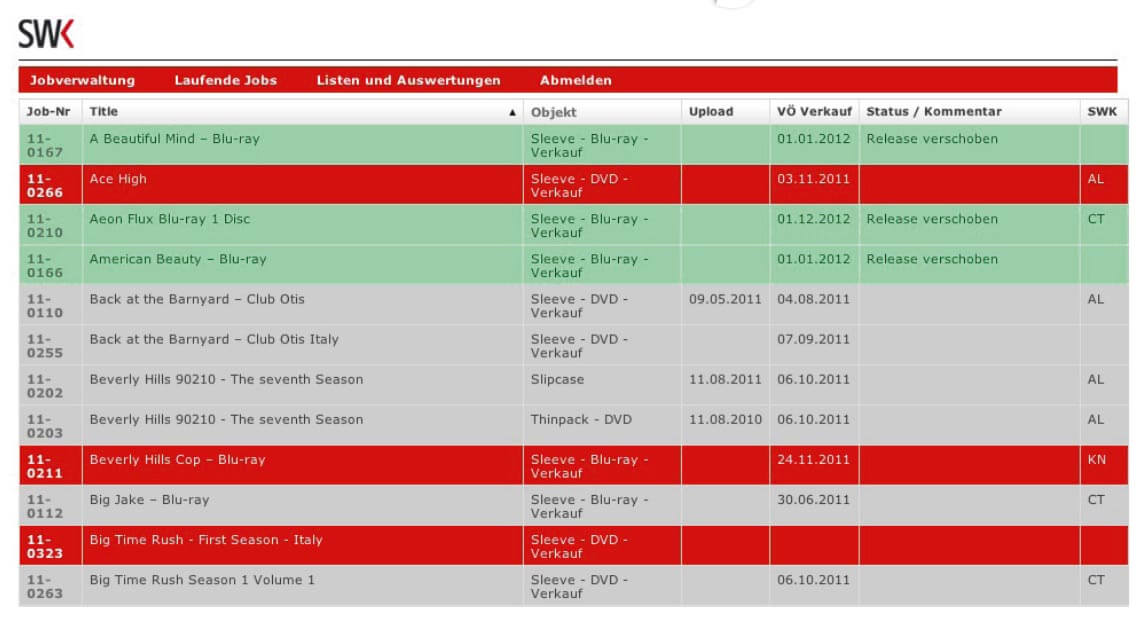Viewport: 1143px width, 627px height.
Task: Open Listen und Auswertungen menu
Action: pyautogui.click(x=408, y=80)
